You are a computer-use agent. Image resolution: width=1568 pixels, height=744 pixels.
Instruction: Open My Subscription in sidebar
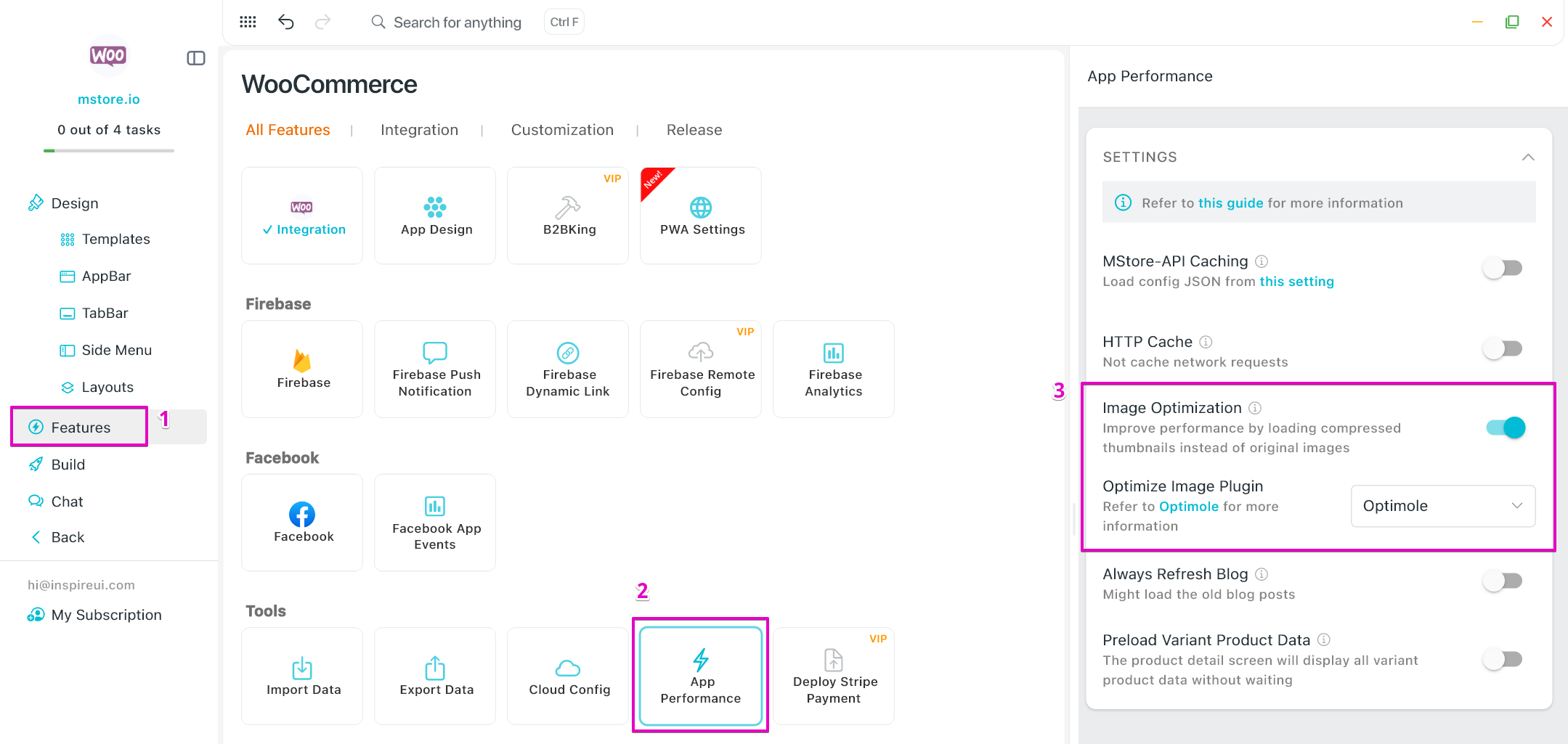[x=106, y=615]
